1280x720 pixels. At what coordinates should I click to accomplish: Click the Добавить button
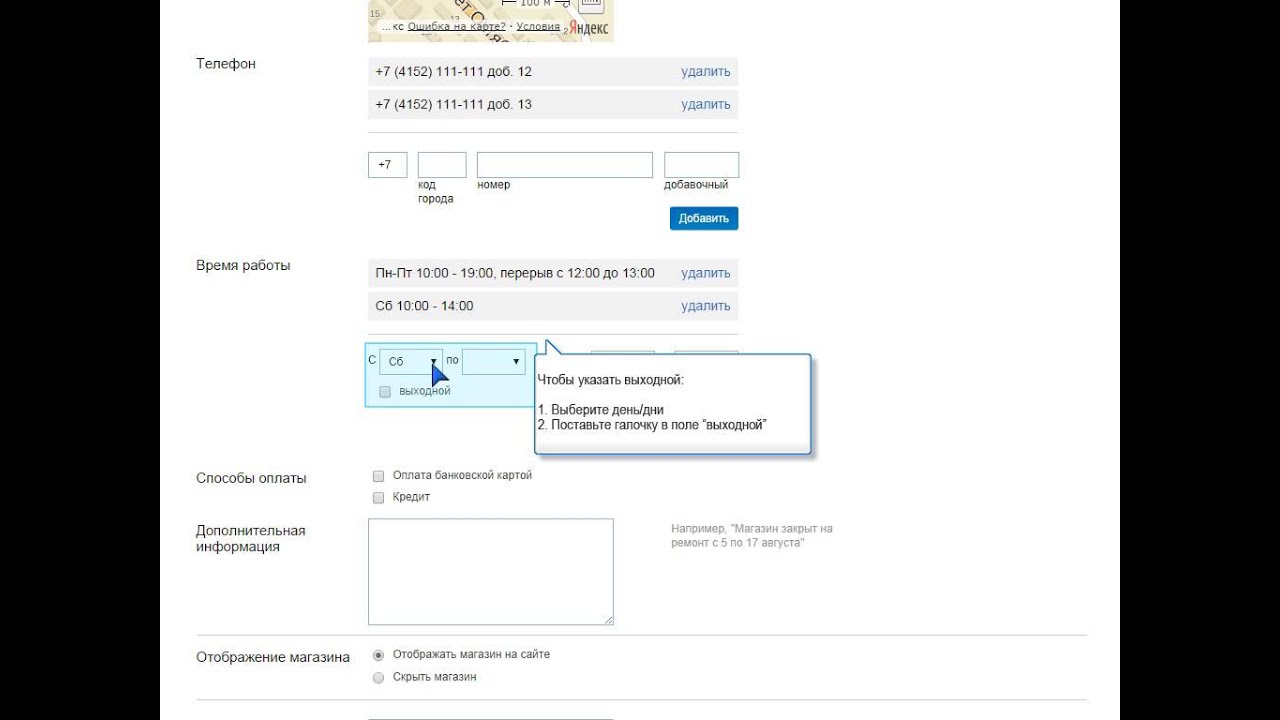(x=704, y=218)
